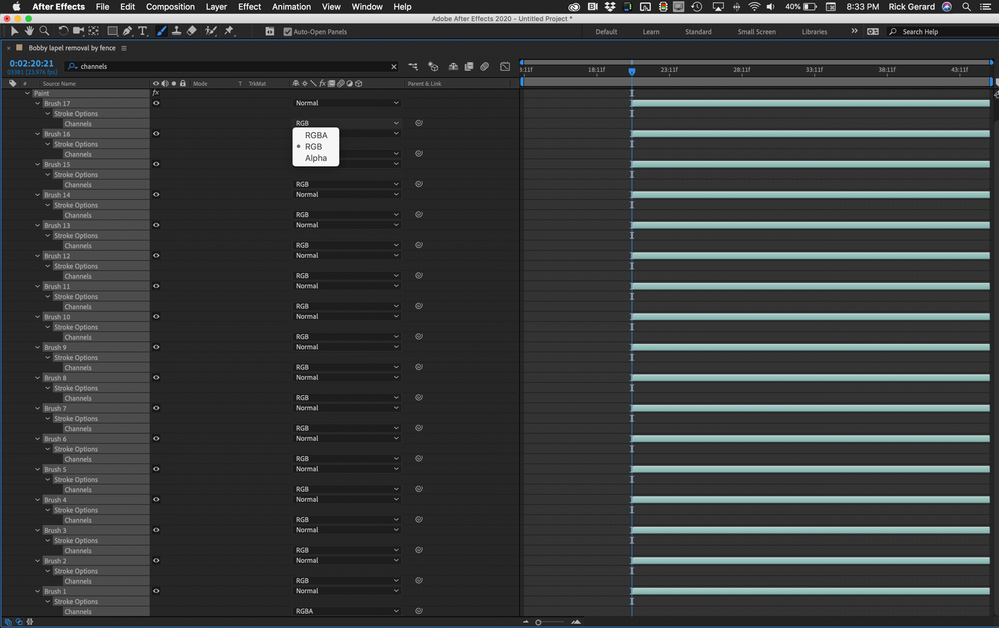This screenshot has width=999, height=628.
Task: Collapse the Brush 15 layer
Action: click(37, 164)
